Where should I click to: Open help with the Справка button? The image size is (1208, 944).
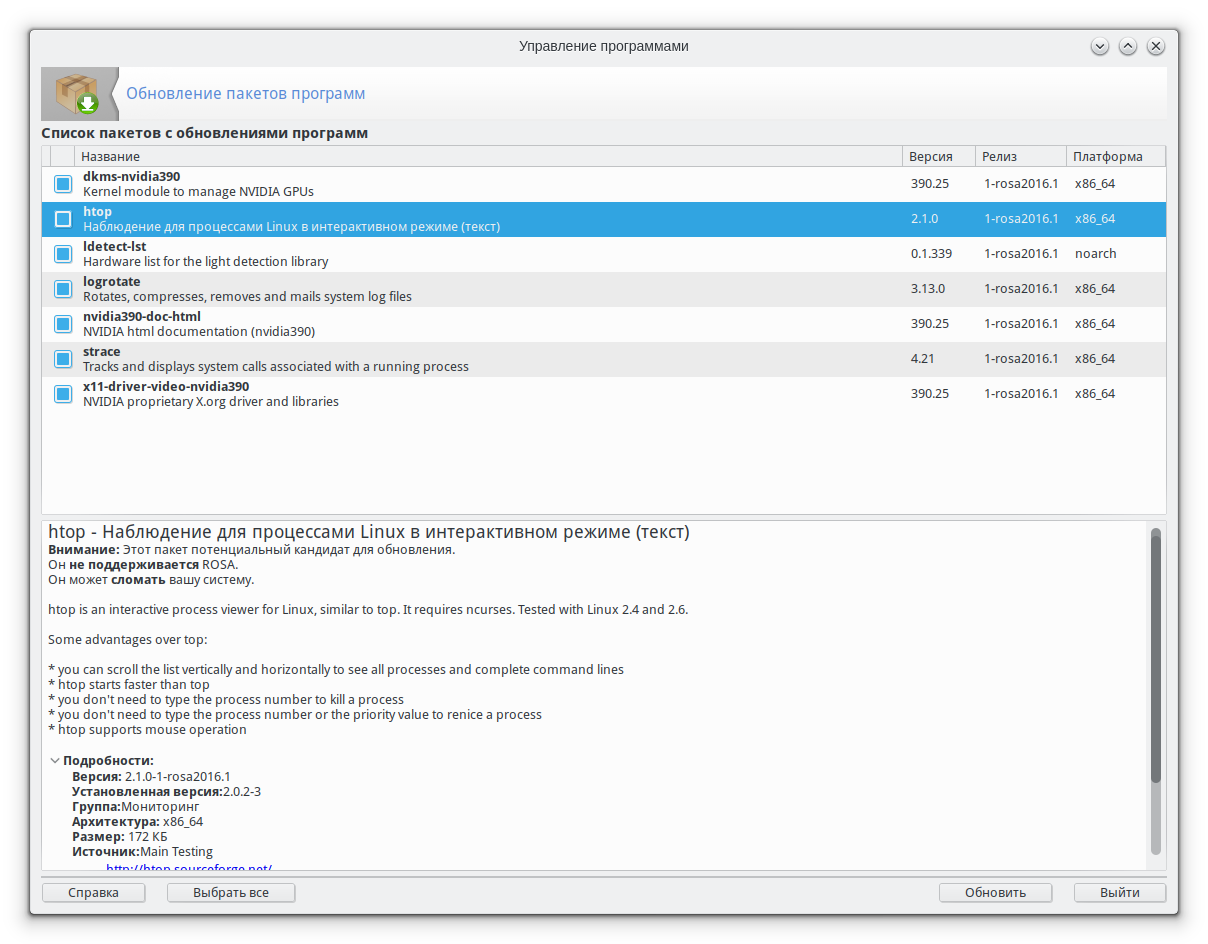(94, 893)
